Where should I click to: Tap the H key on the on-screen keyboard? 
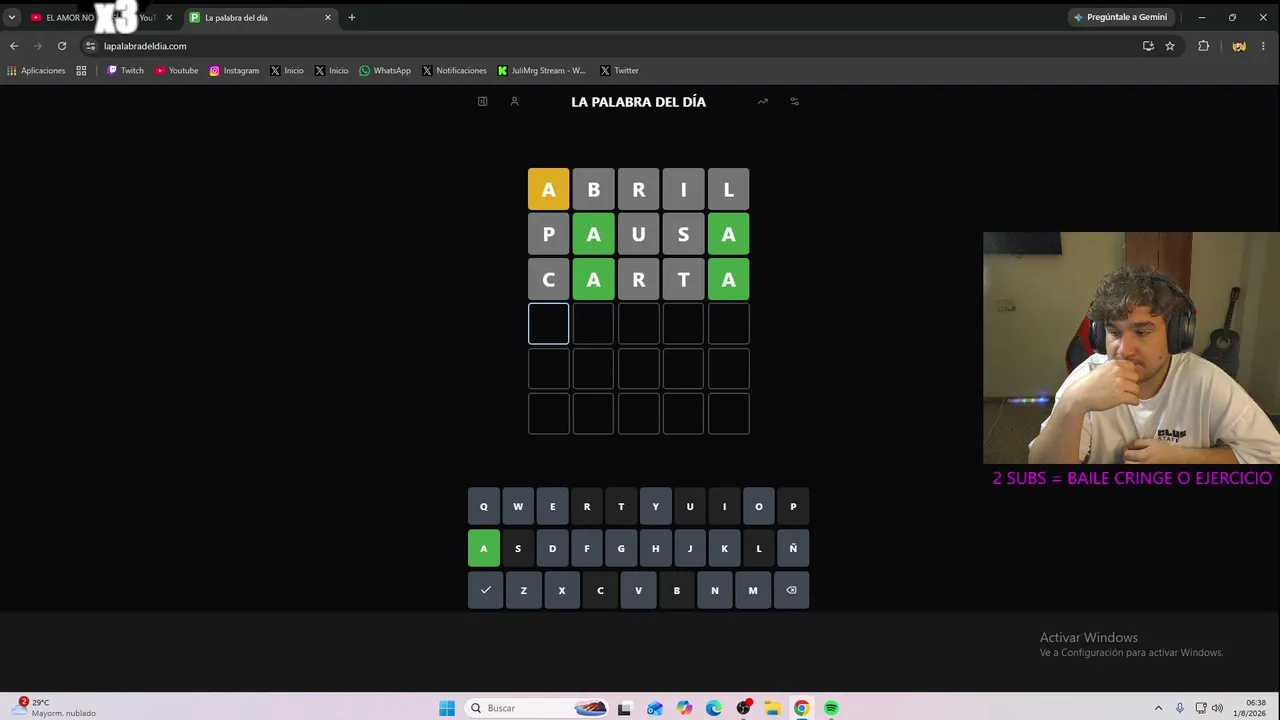(x=656, y=548)
